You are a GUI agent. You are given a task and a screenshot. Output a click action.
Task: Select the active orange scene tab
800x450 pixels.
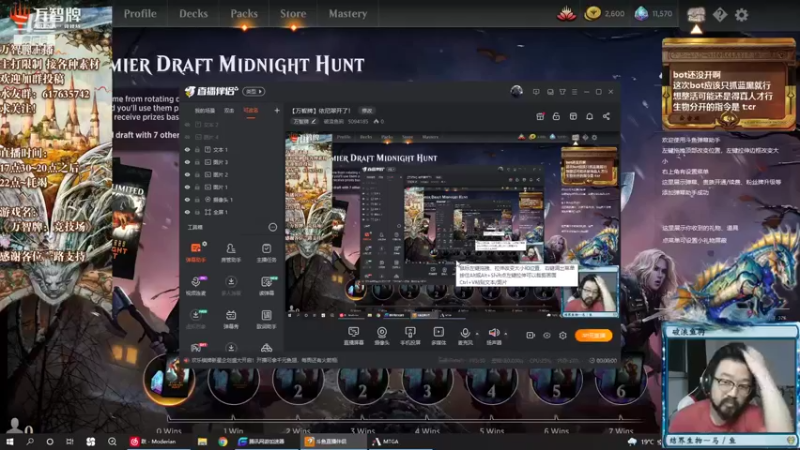pyautogui.click(x=251, y=111)
